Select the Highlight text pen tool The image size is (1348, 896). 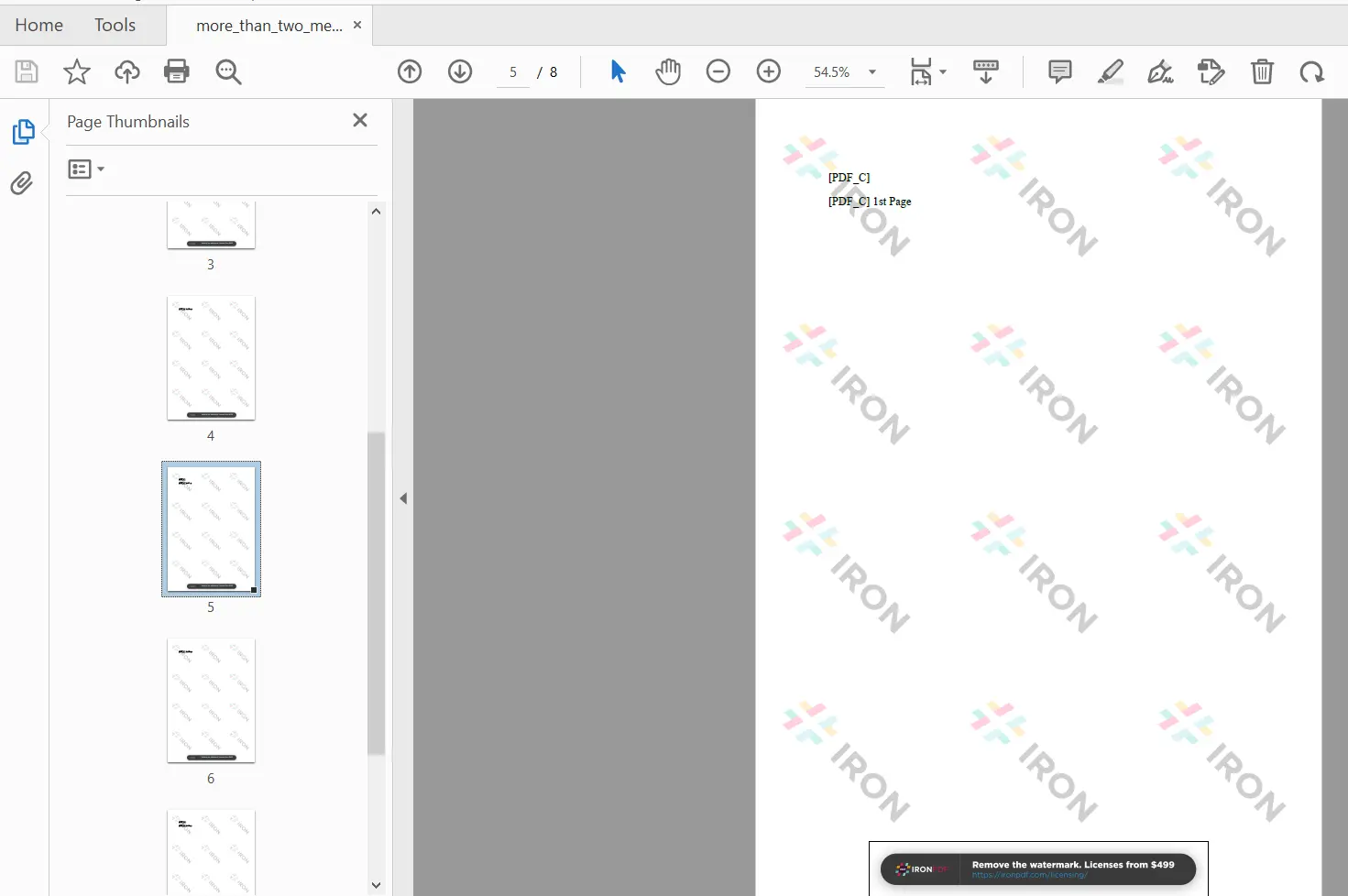point(1111,71)
